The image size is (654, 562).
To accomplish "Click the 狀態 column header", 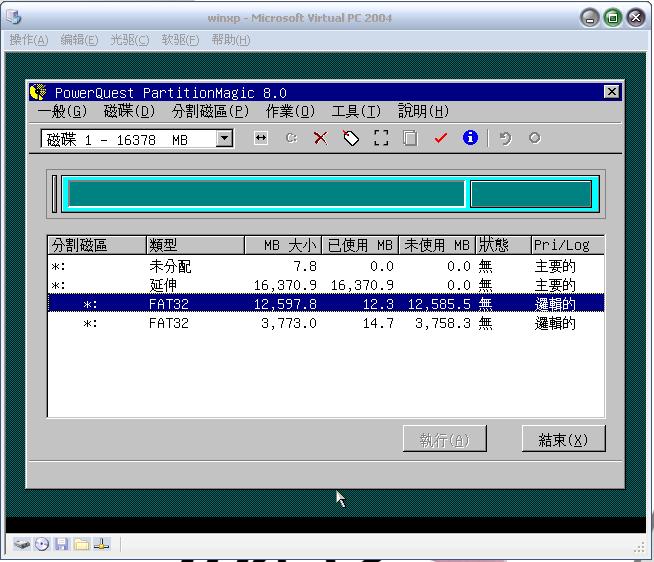I will point(503,245).
